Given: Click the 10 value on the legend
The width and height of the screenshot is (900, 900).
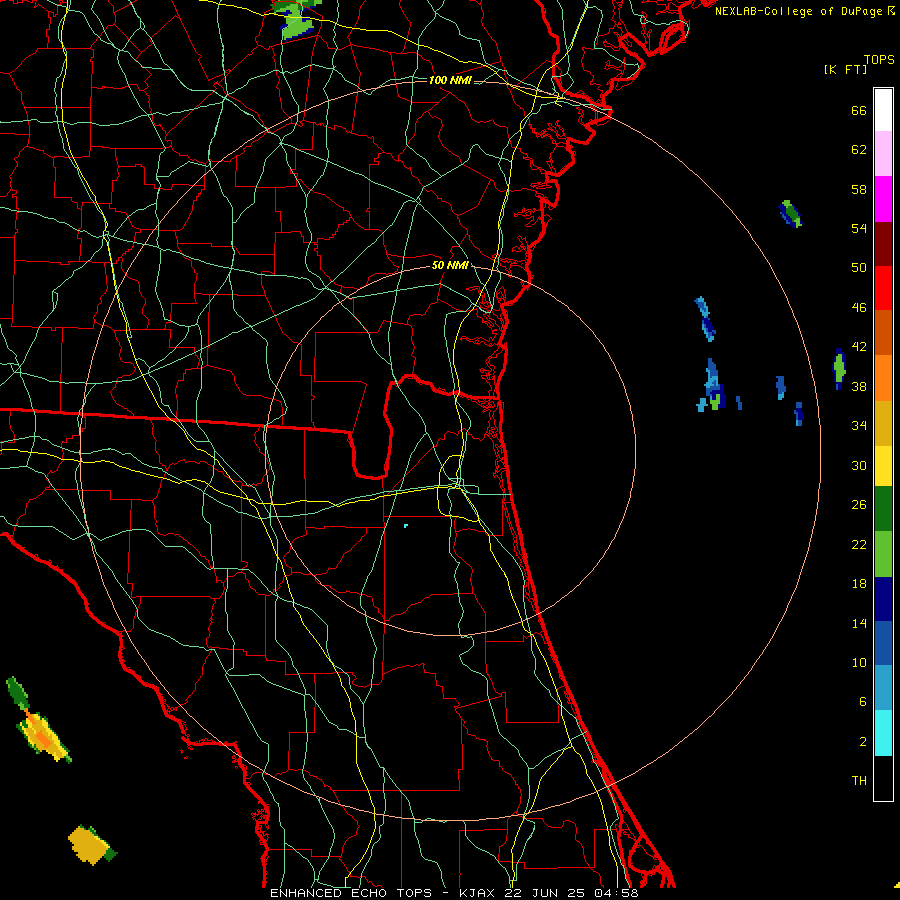Looking at the screenshot, I should point(859,662).
